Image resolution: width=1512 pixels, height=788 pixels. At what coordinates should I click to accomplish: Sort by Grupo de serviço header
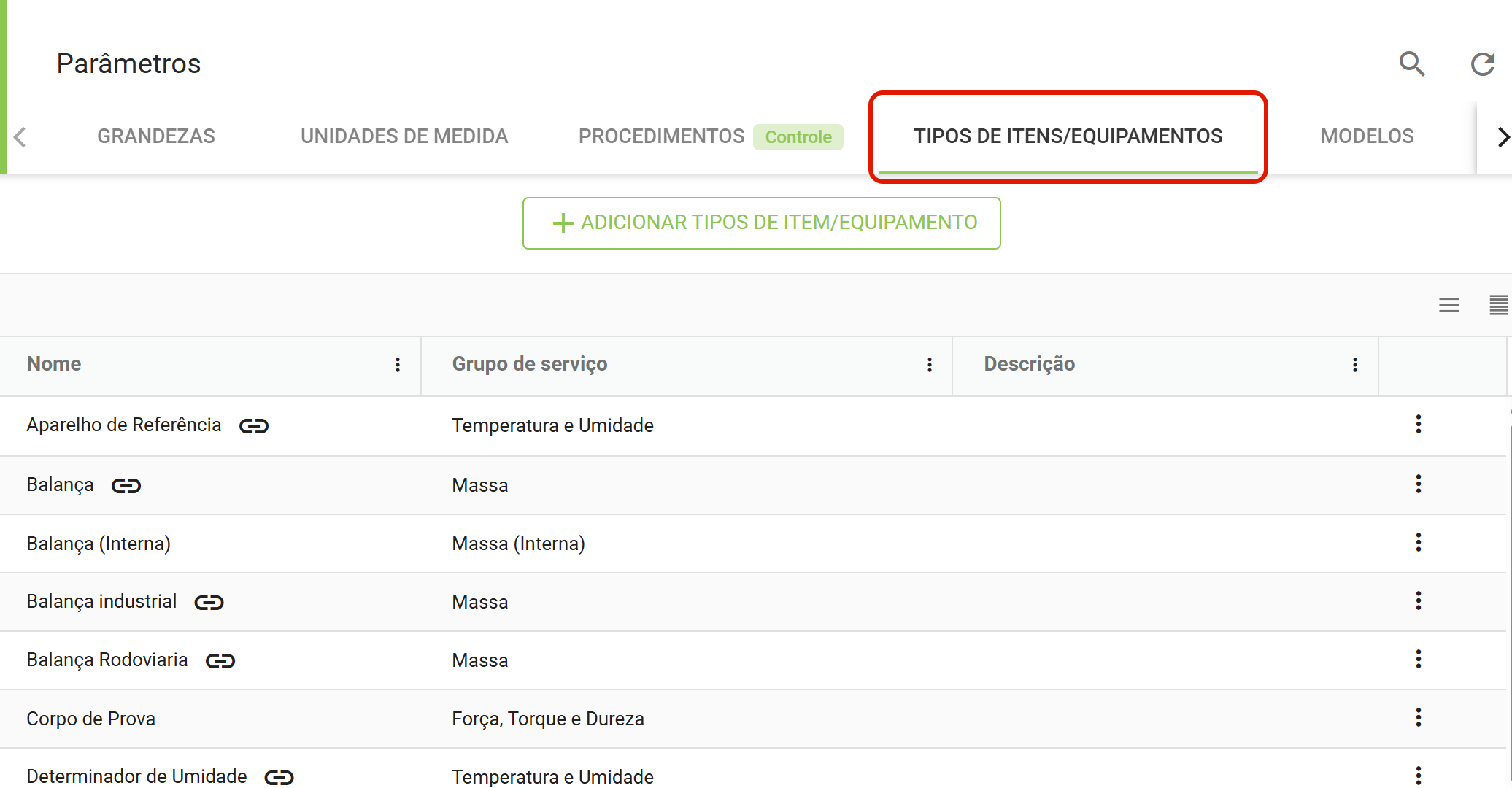[530, 364]
